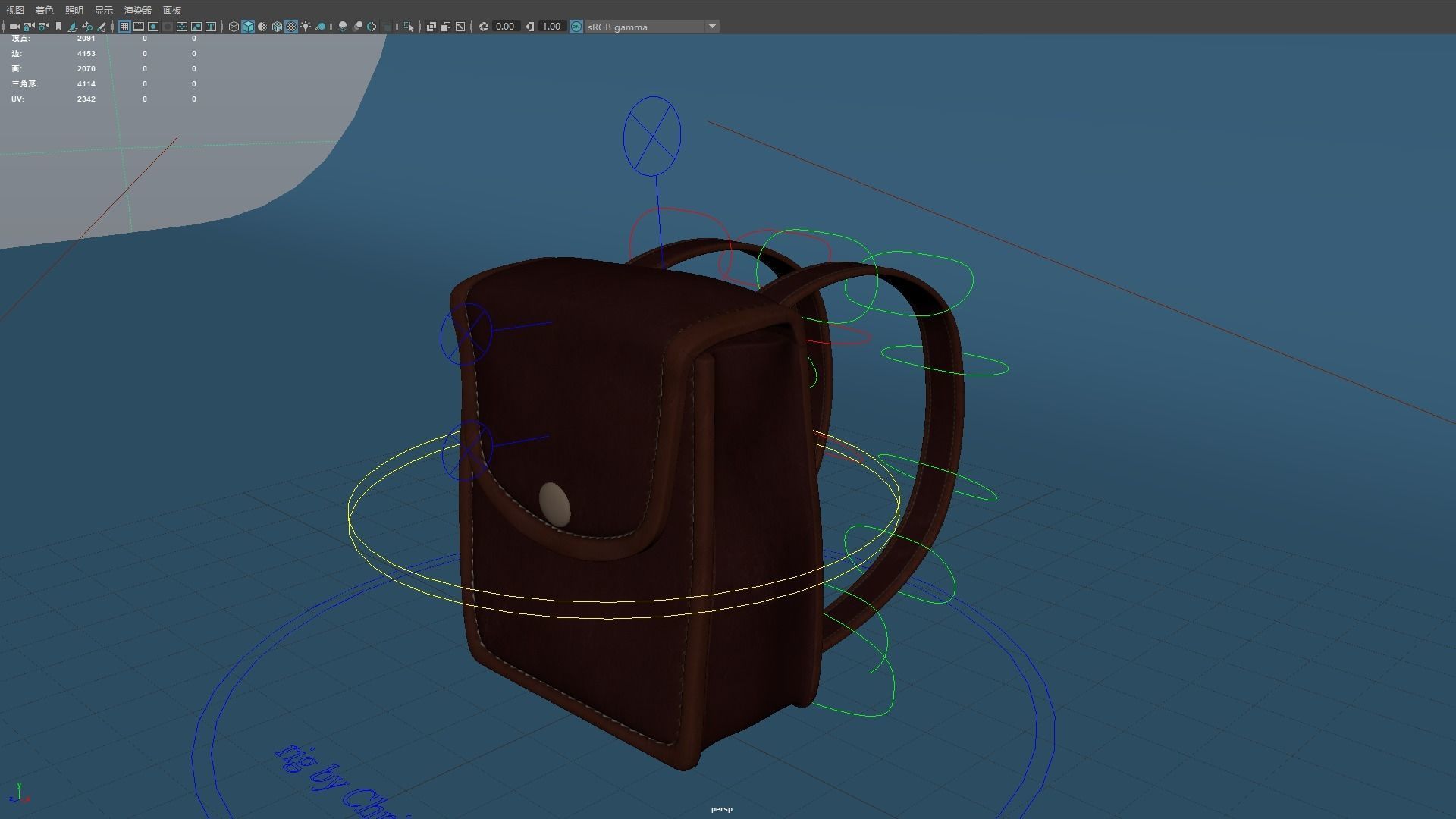Switch to wireframe display mode
Viewport: 1456px width, 819px height.
click(x=234, y=27)
